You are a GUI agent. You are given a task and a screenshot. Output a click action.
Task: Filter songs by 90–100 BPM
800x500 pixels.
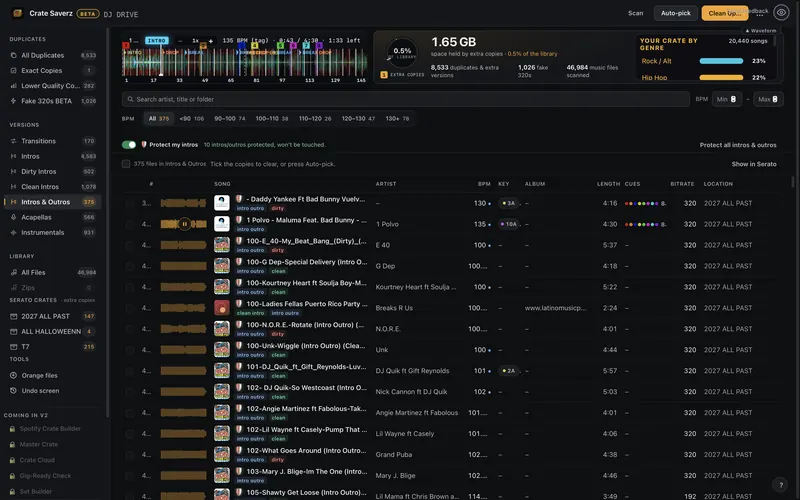pyautogui.click(x=230, y=118)
